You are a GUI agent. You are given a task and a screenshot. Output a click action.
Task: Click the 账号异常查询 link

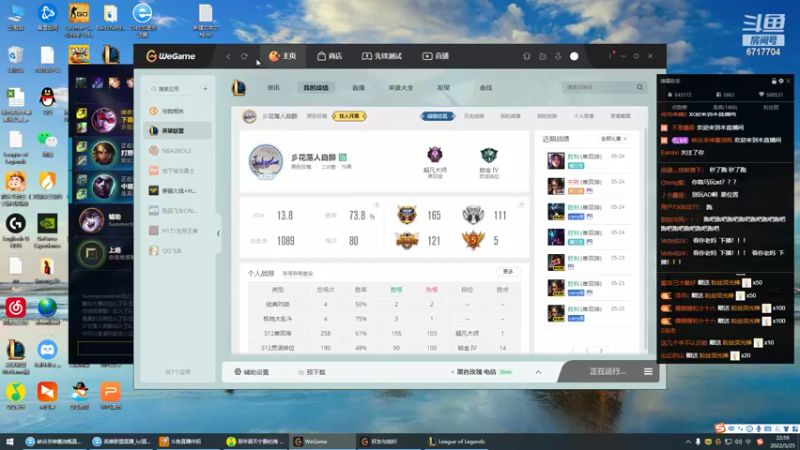(297, 274)
